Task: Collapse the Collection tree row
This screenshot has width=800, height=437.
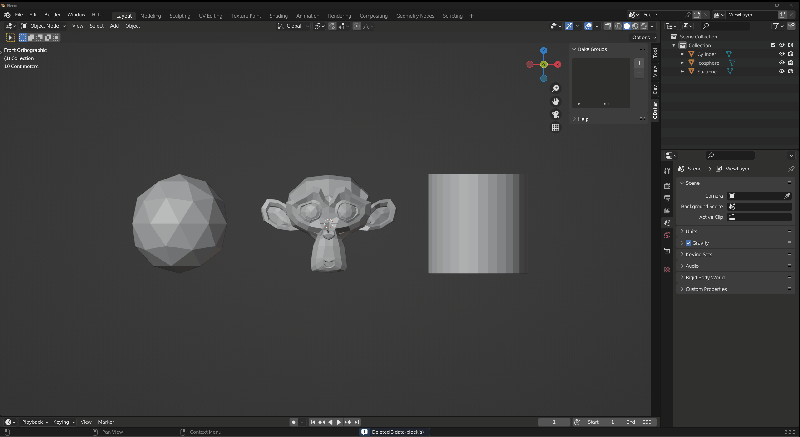Action: click(x=674, y=45)
